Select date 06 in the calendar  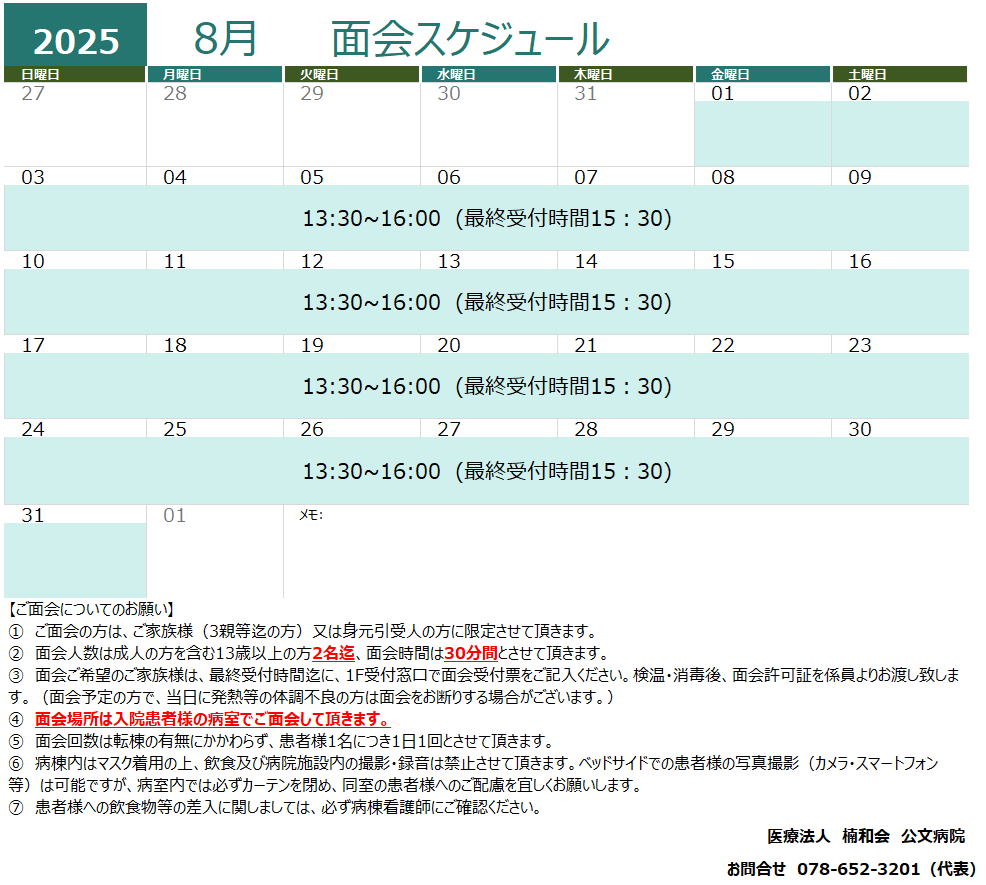(449, 177)
